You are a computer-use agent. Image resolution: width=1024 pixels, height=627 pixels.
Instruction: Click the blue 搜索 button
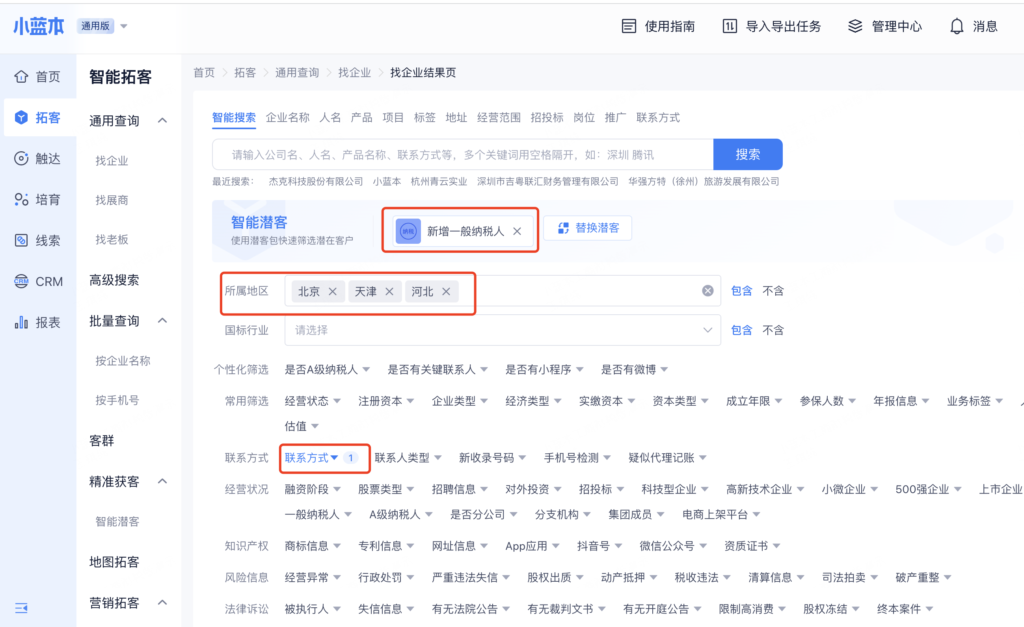point(747,155)
